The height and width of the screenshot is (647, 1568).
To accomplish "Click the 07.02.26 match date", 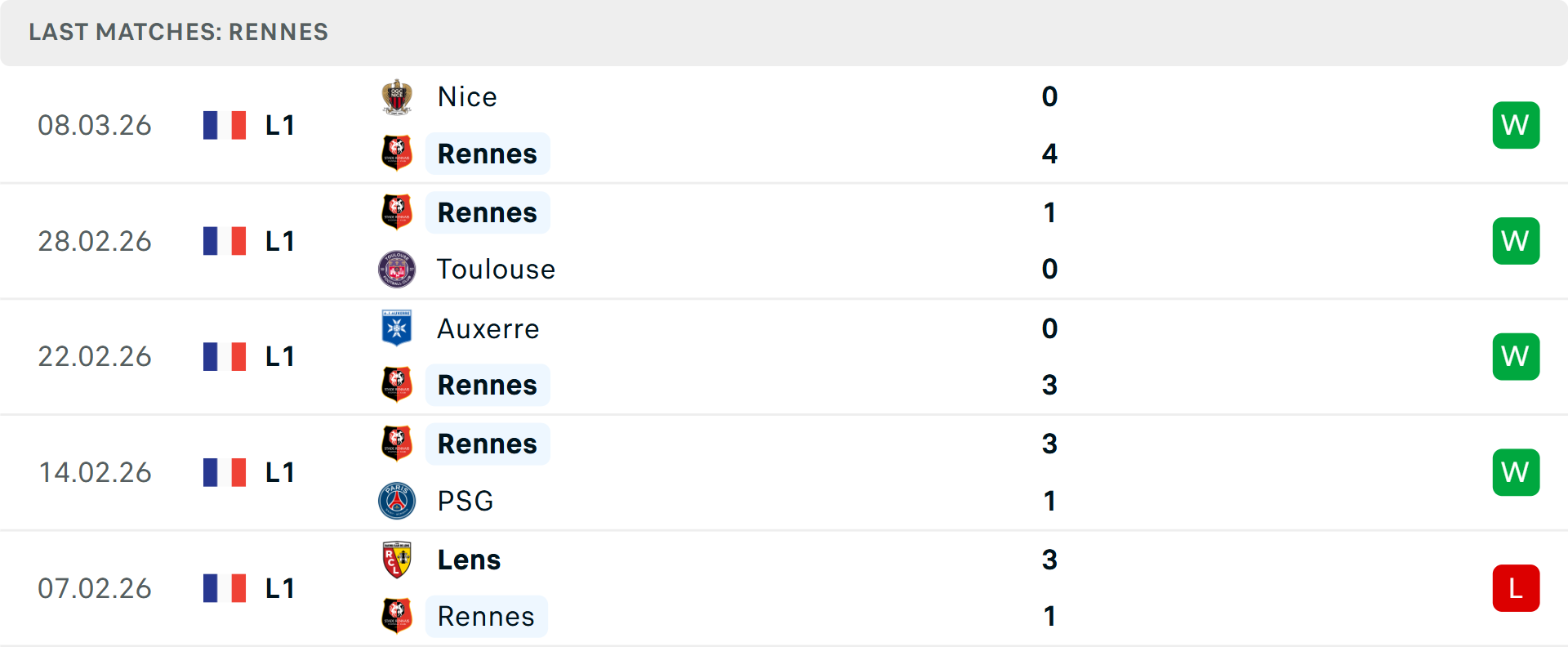I will click(95, 587).
